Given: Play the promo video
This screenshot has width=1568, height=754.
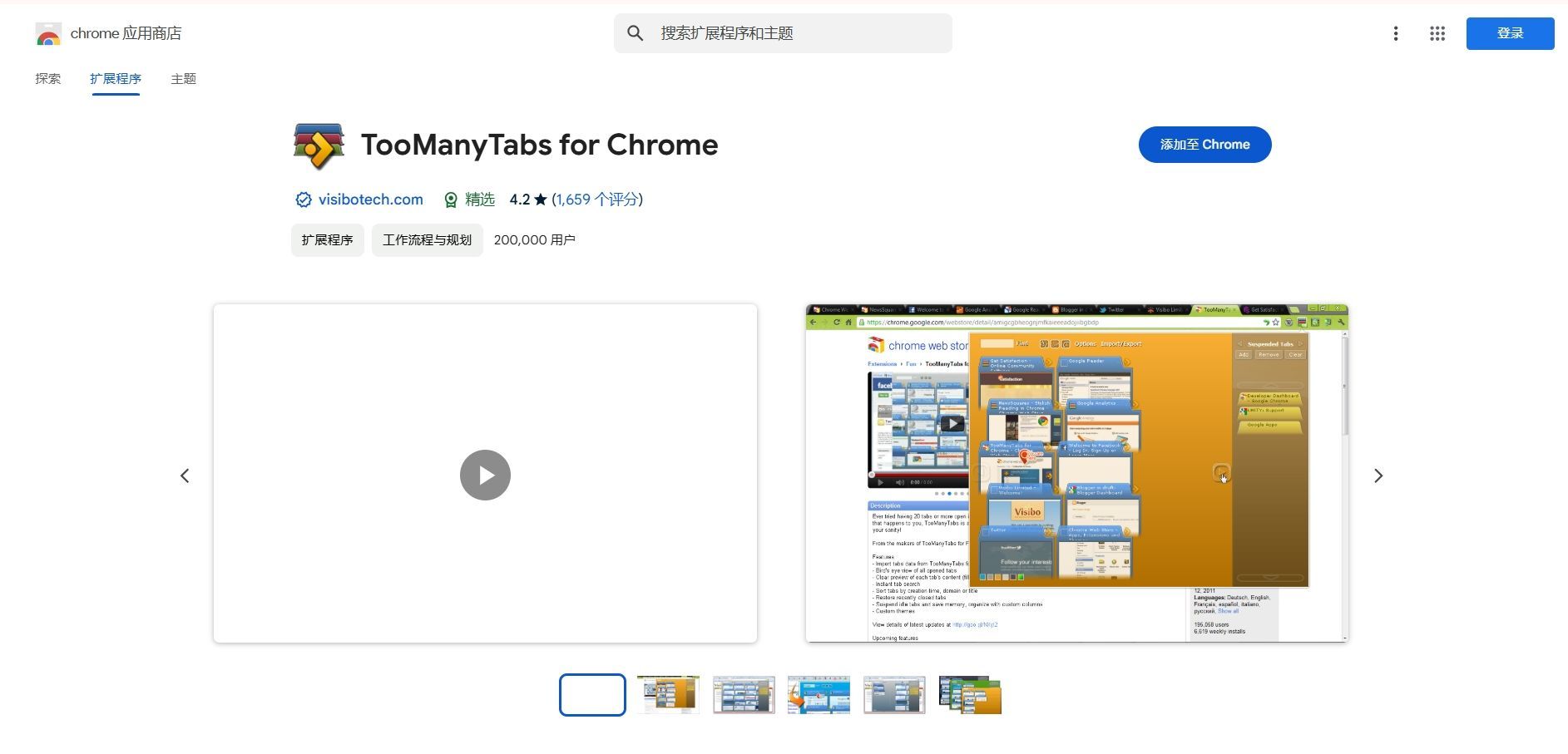Looking at the screenshot, I should pos(485,475).
